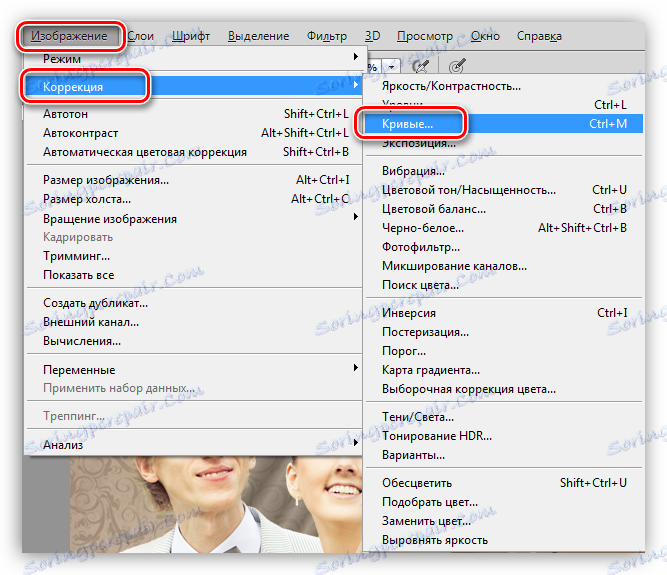Open Кривые adjustment
Screen dimensions: 667x575
click(x=504, y=124)
